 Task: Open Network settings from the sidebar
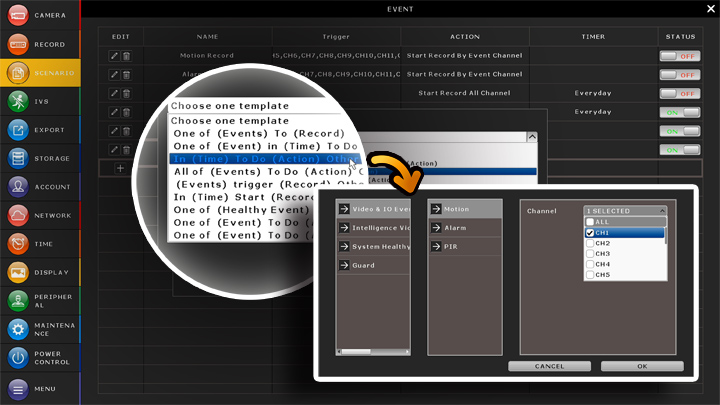tap(18, 215)
